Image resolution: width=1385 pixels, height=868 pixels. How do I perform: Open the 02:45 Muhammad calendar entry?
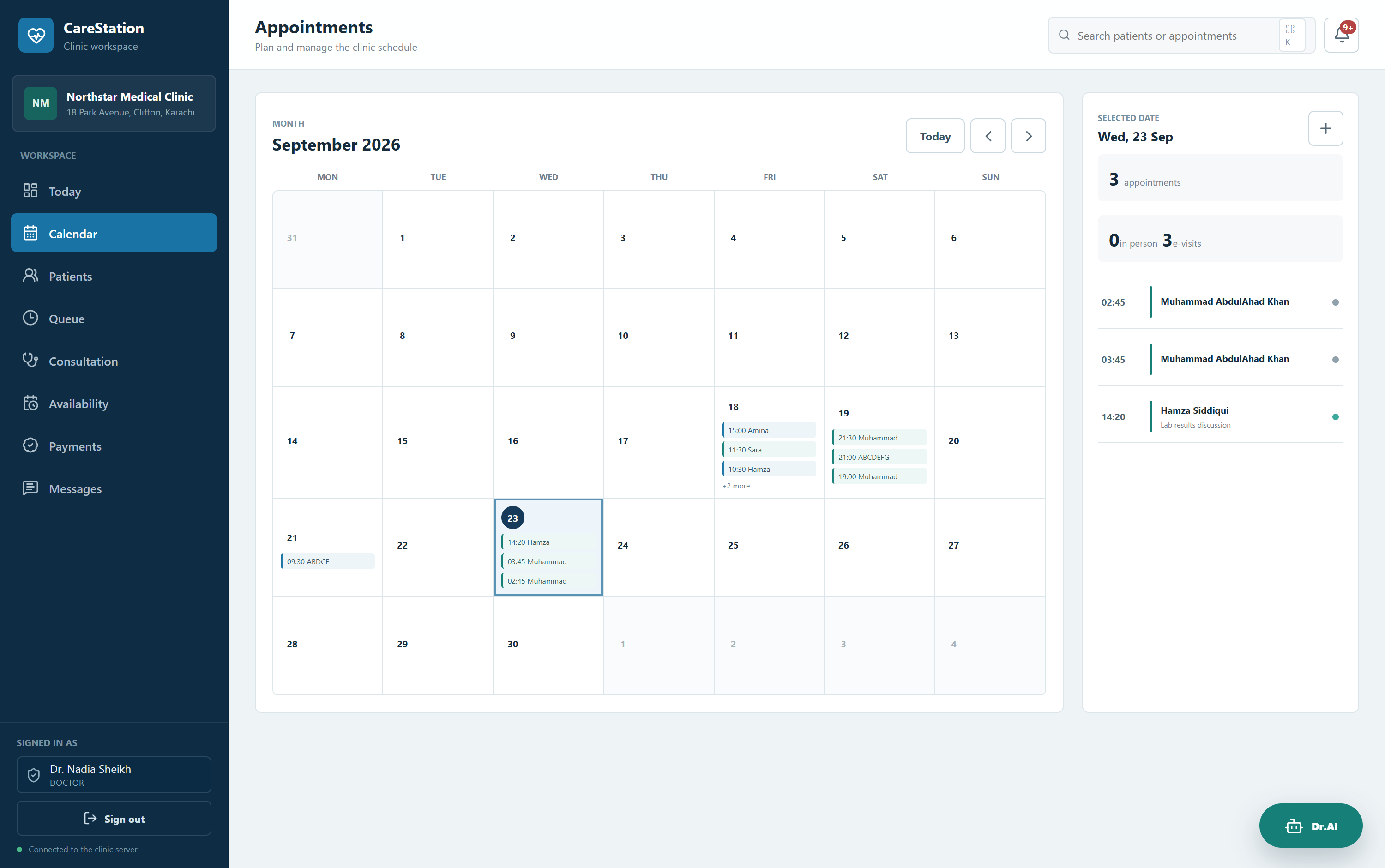pos(548,581)
